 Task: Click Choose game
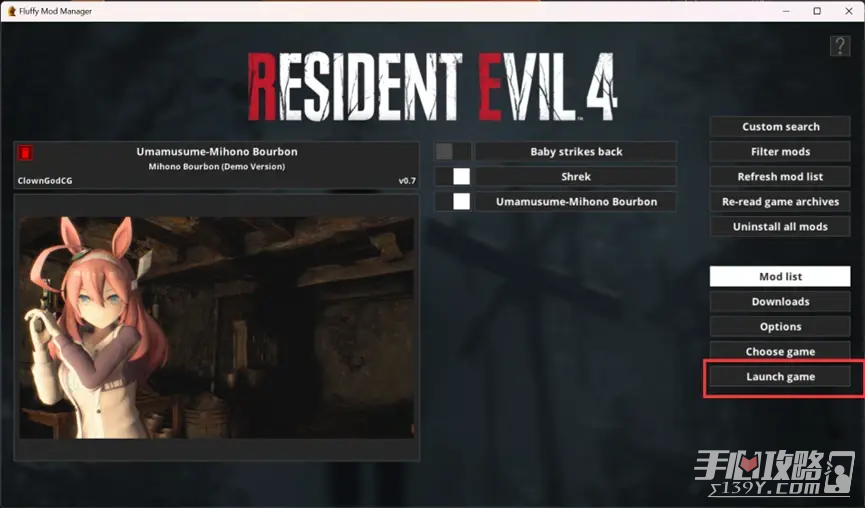[x=780, y=352]
